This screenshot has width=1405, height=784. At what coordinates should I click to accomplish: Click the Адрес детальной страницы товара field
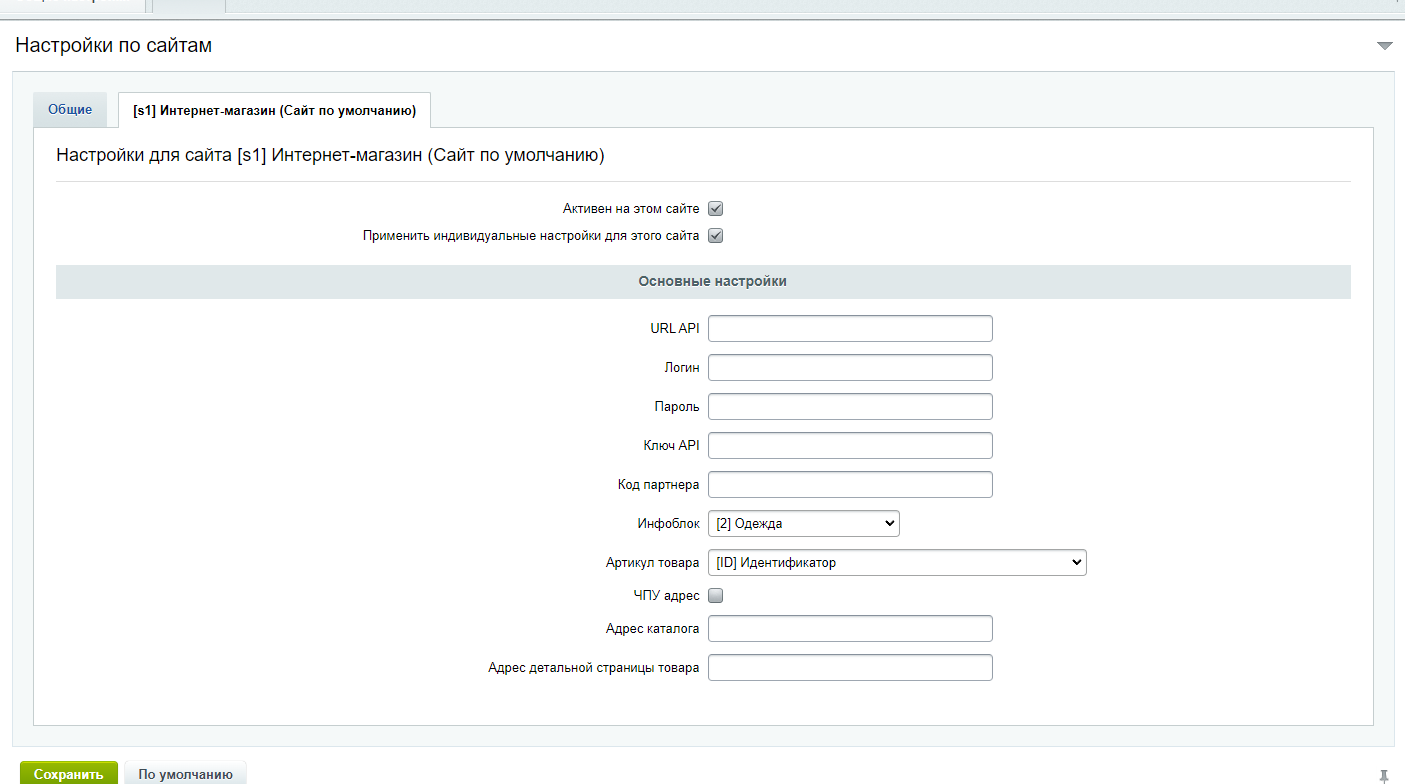click(x=850, y=668)
